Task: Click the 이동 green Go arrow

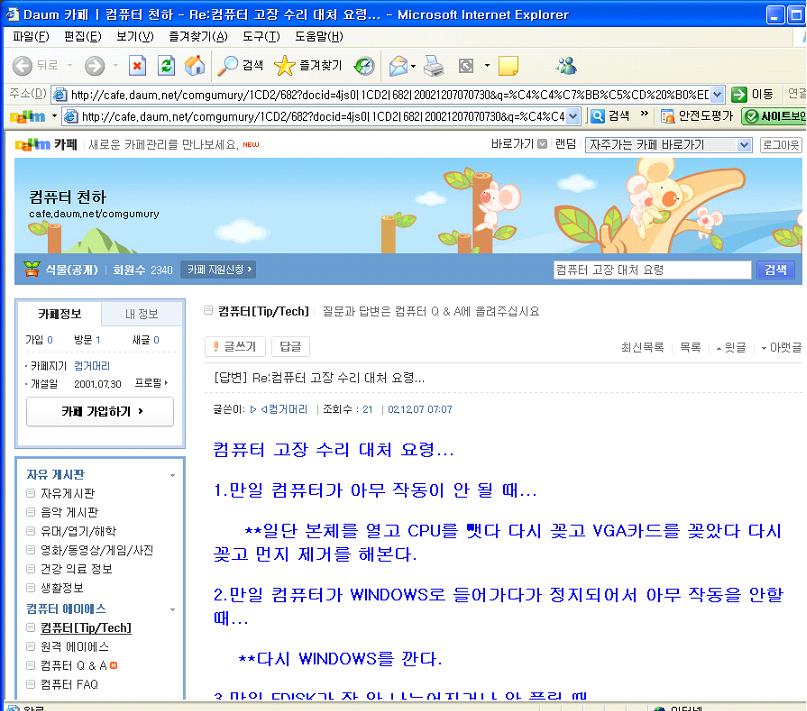Action: coord(739,94)
